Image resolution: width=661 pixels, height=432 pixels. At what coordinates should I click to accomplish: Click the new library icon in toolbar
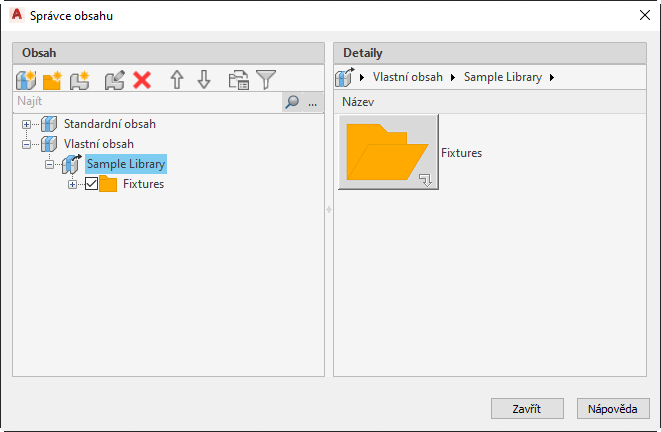[26, 80]
